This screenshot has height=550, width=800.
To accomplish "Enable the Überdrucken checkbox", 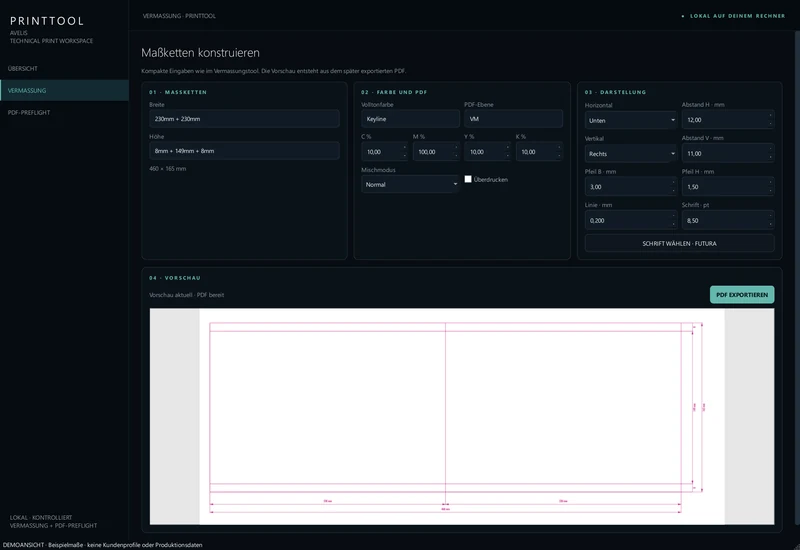I will click(x=468, y=179).
